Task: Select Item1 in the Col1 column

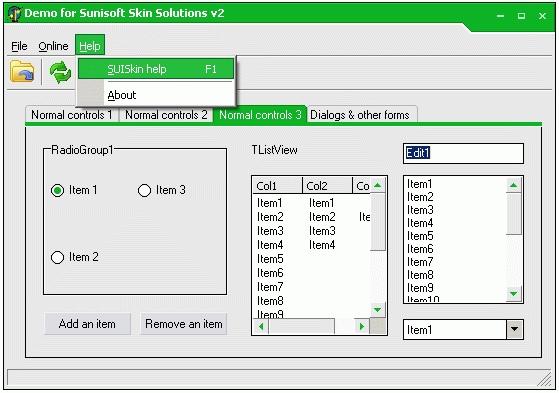Action: pyautogui.click(x=270, y=203)
